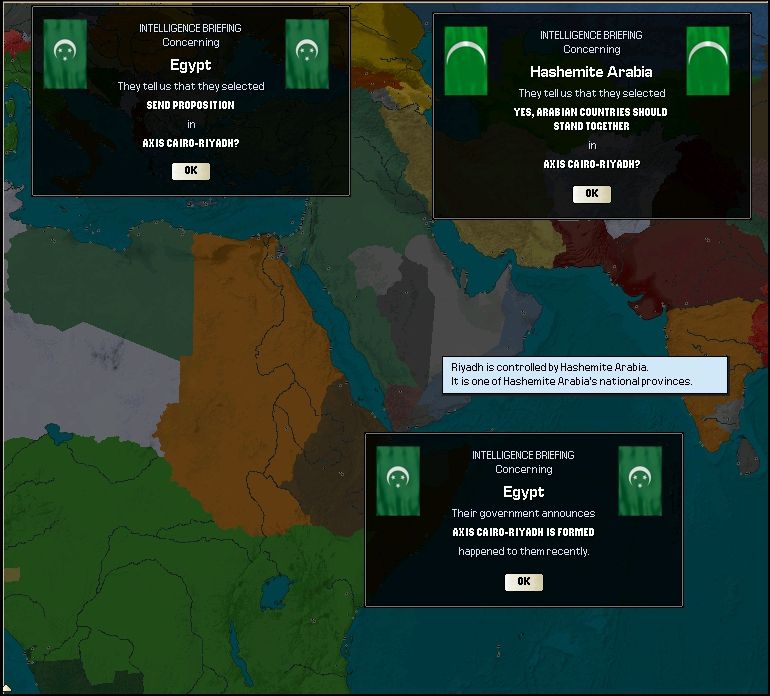Click 'Axis Cairo-Riyadh?' text in Hashemite Arabia briefing
Screen dimensions: 770x696
[592, 164]
